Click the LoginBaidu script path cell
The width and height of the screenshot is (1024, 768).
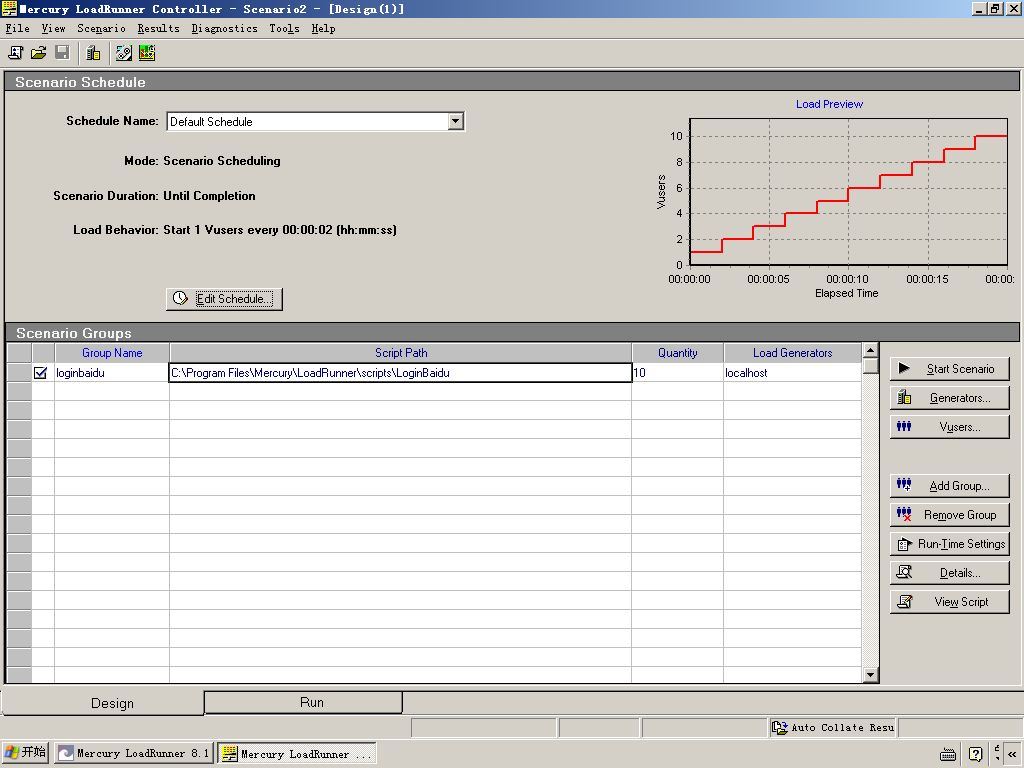pos(400,373)
